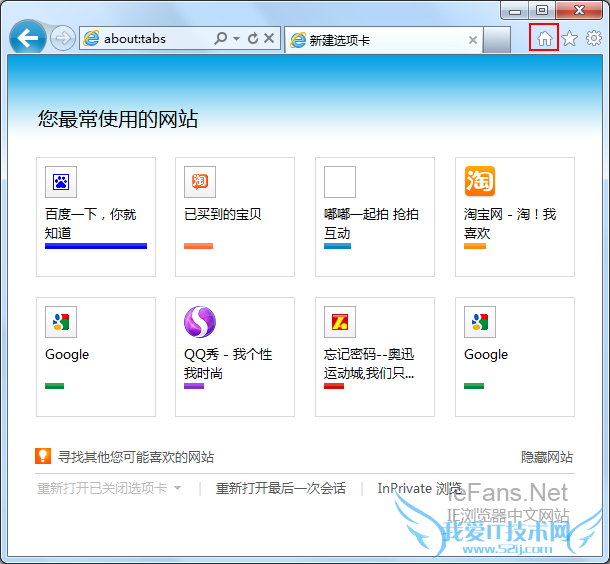Image resolution: width=610 pixels, height=564 pixels.
Task: Click the first Google tile icon
Action: pyautogui.click(x=61, y=322)
